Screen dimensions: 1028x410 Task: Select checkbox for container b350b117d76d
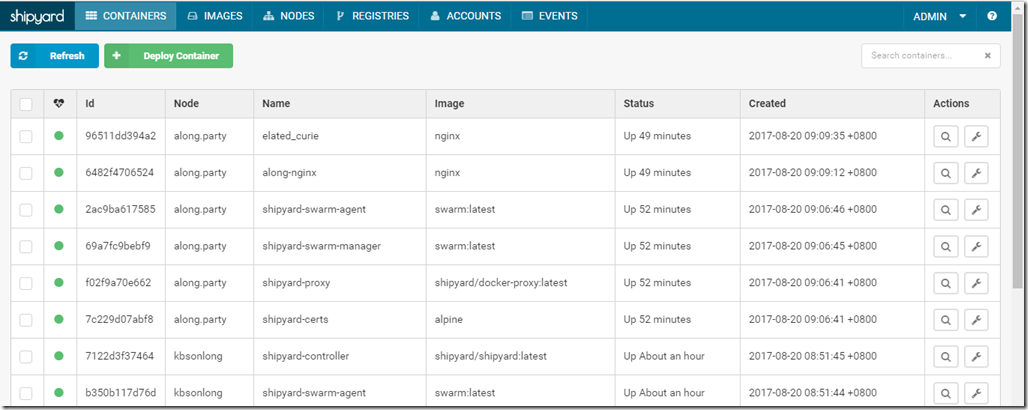(26, 394)
